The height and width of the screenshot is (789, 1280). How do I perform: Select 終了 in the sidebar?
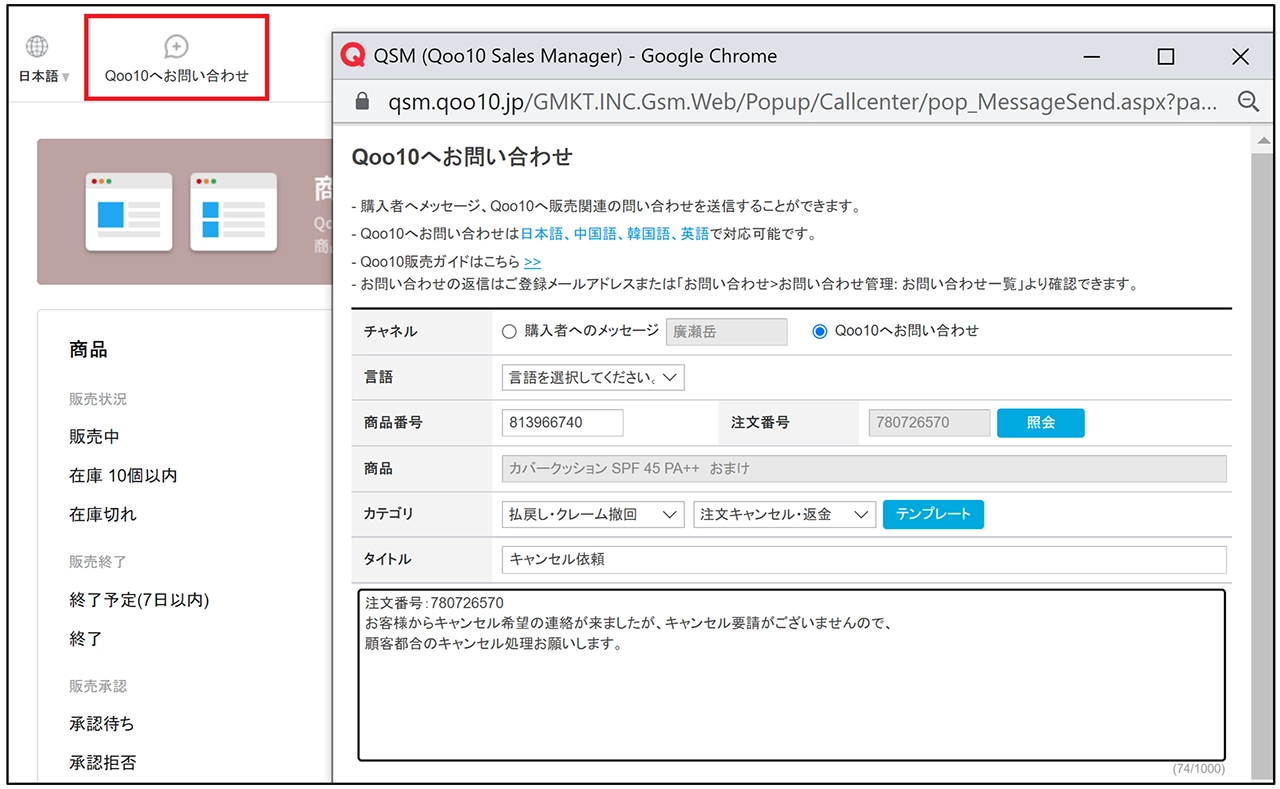tap(86, 639)
